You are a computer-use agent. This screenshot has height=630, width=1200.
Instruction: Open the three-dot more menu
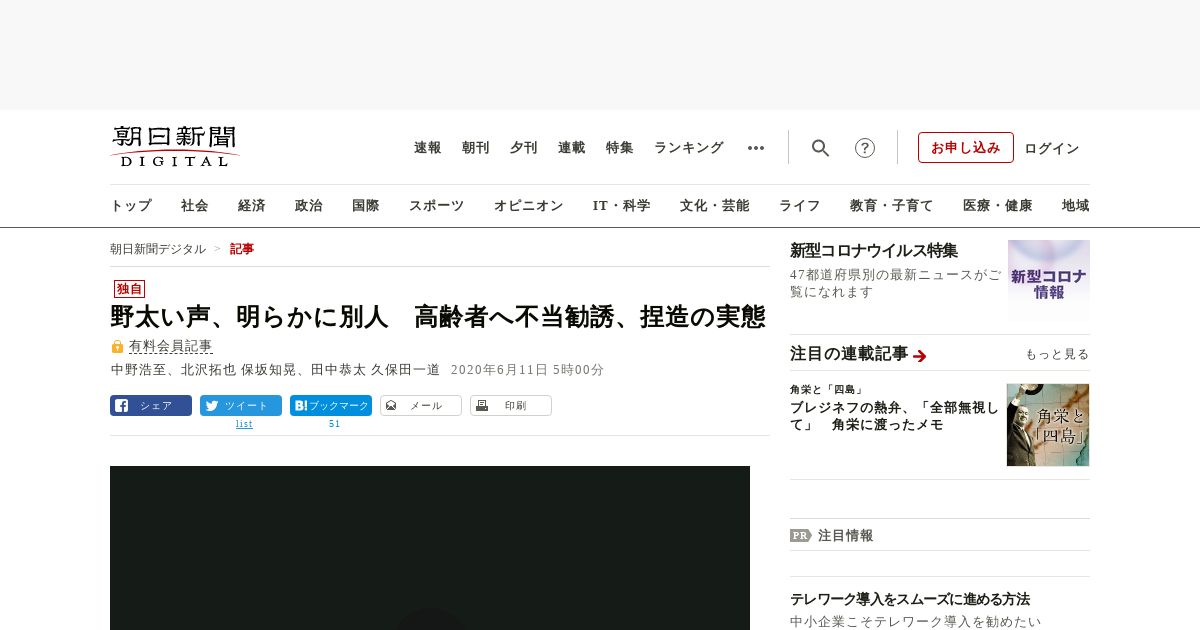[756, 148]
